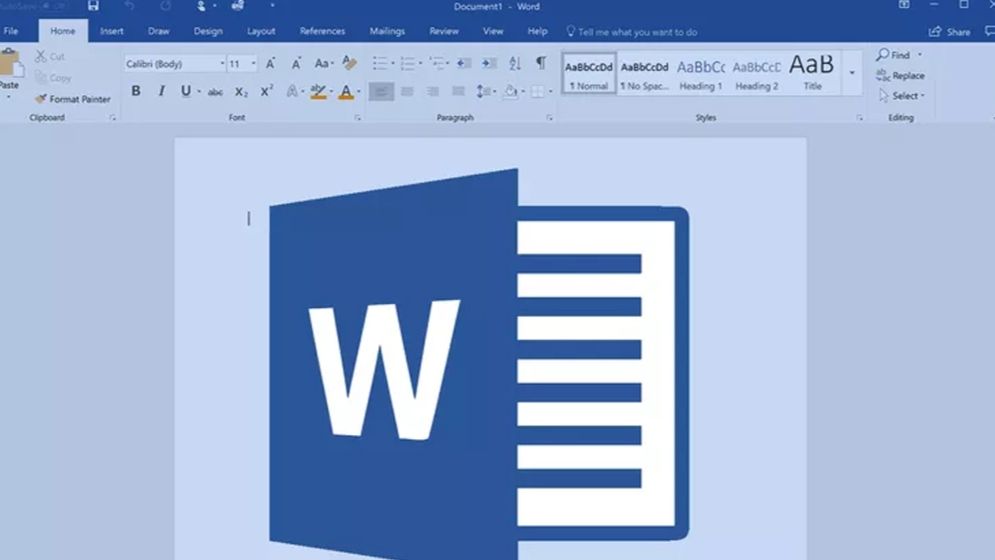Screen dimensions: 995x560
Task: Open the font size dropdown showing 11
Action: pyautogui.click(x=241, y=64)
